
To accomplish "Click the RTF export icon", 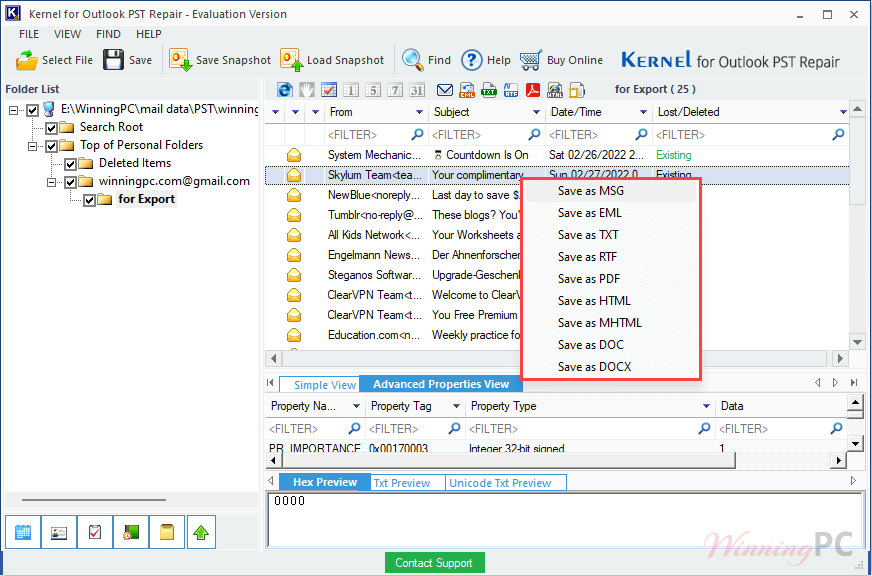I will point(511,90).
